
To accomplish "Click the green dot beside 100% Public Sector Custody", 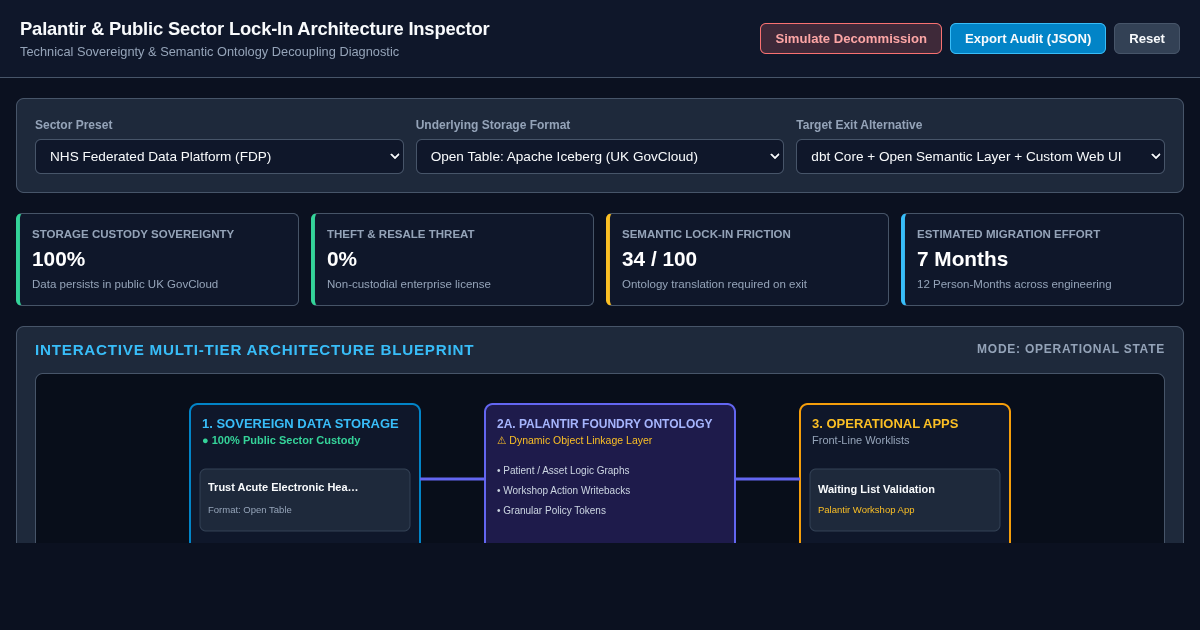I will click(x=205, y=440).
